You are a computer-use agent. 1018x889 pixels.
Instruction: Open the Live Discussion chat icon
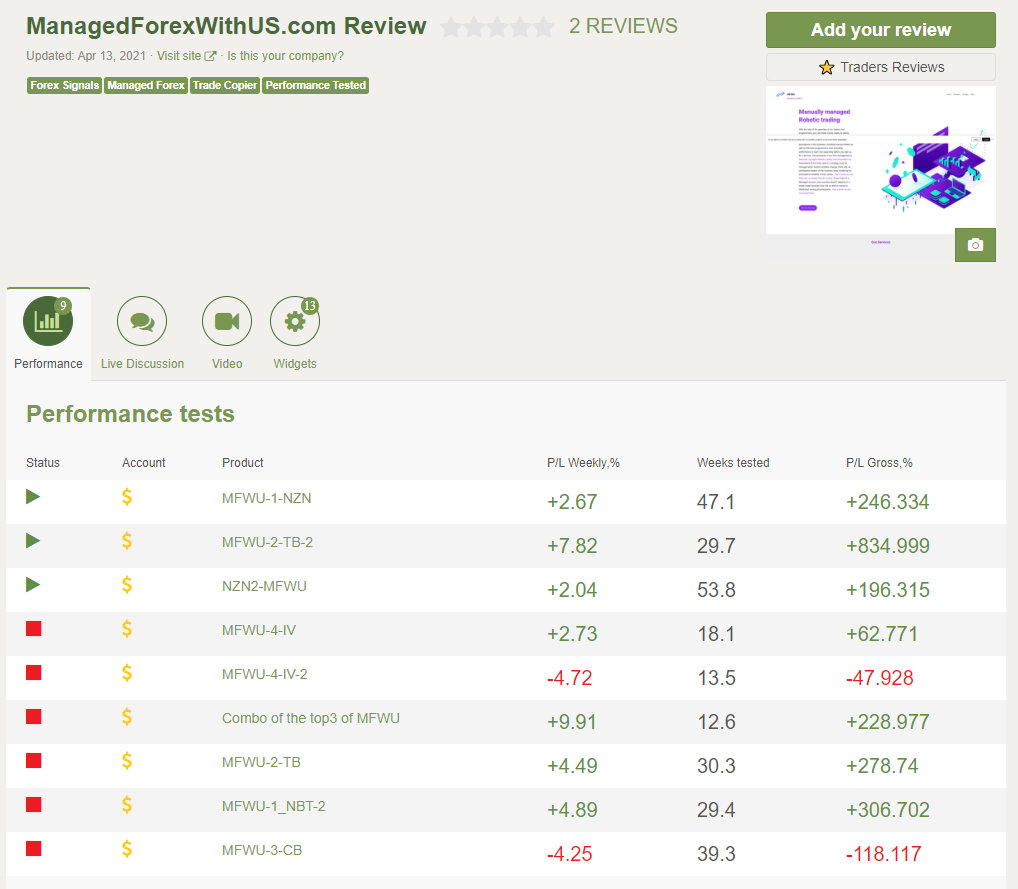[142, 321]
